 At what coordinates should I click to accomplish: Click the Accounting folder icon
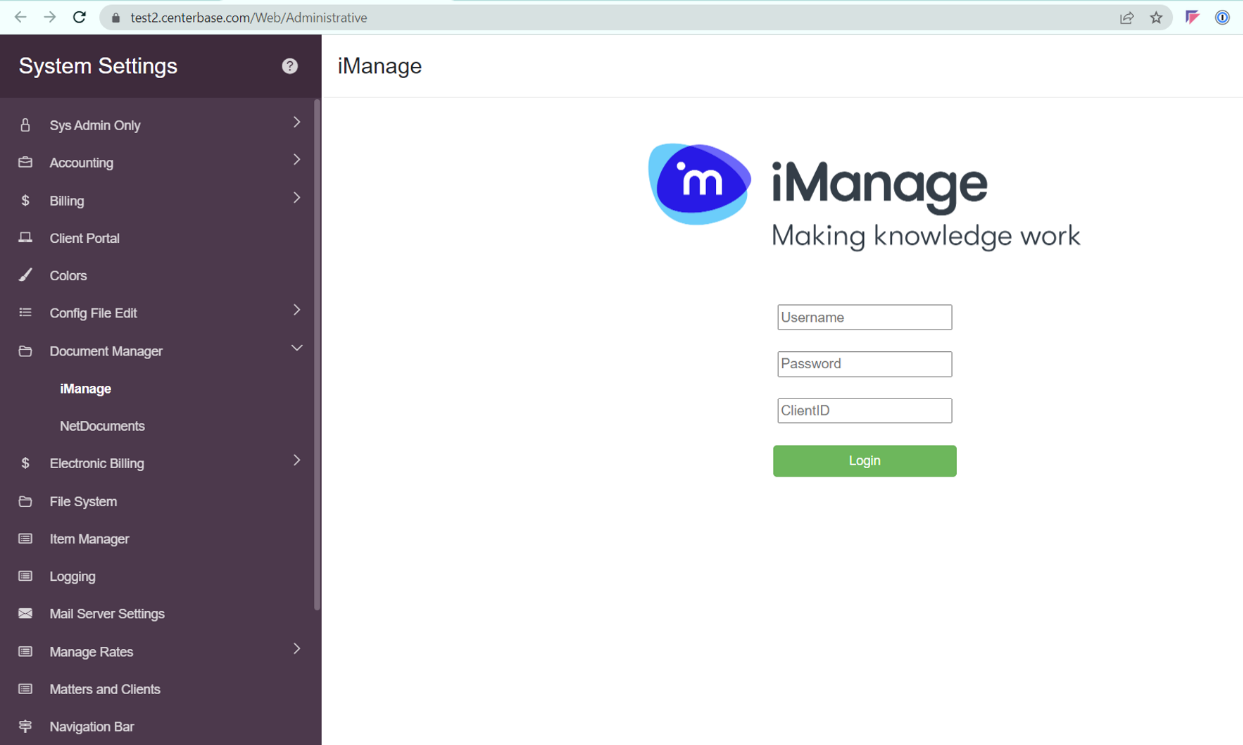pyautogui.click(x=25, y=162)
